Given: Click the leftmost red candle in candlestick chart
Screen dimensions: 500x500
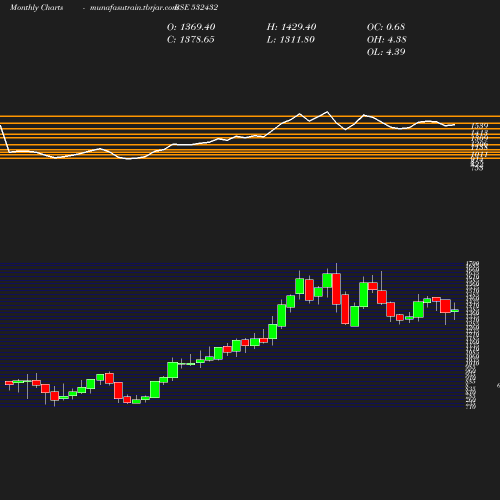Looking at the screenshot, I should 9,383.
